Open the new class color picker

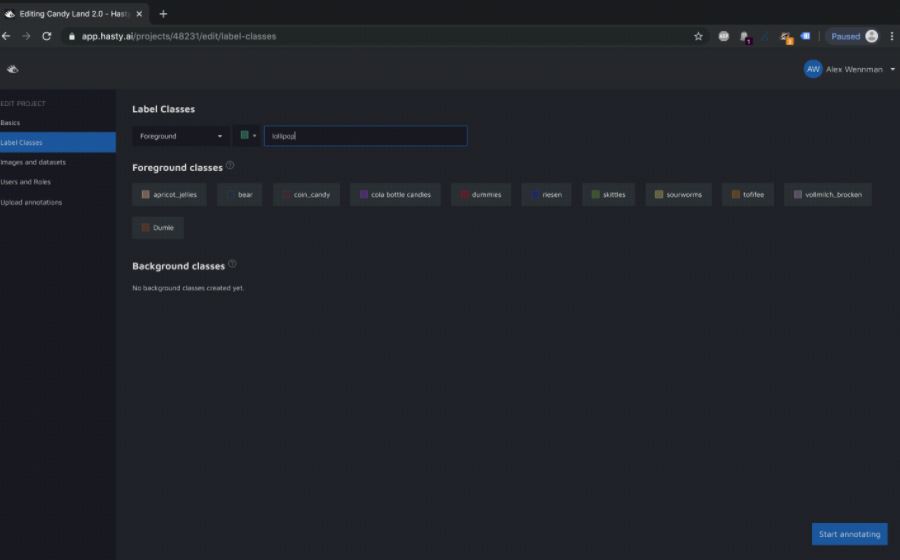coord(247,135)
